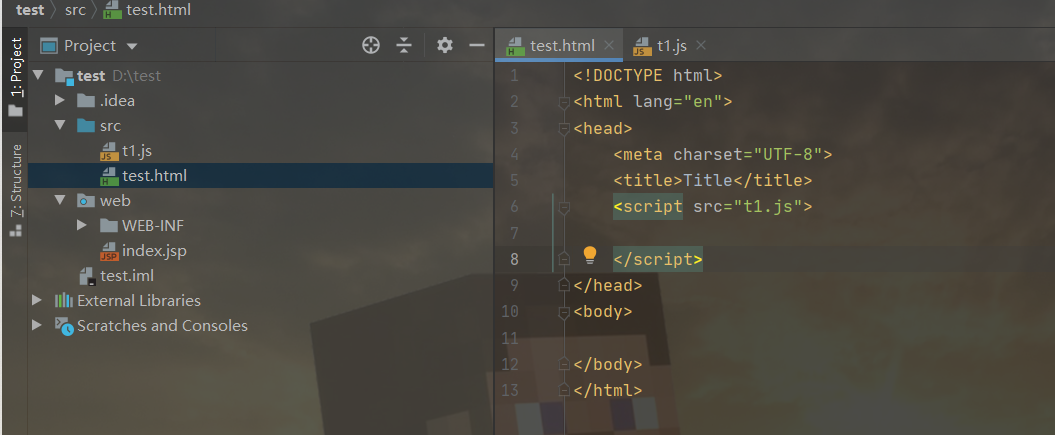Viewport: 1055px width, 435px height.
Task: Select the .idea folder row
Action: pyautogui.click(x=260, y=100)
